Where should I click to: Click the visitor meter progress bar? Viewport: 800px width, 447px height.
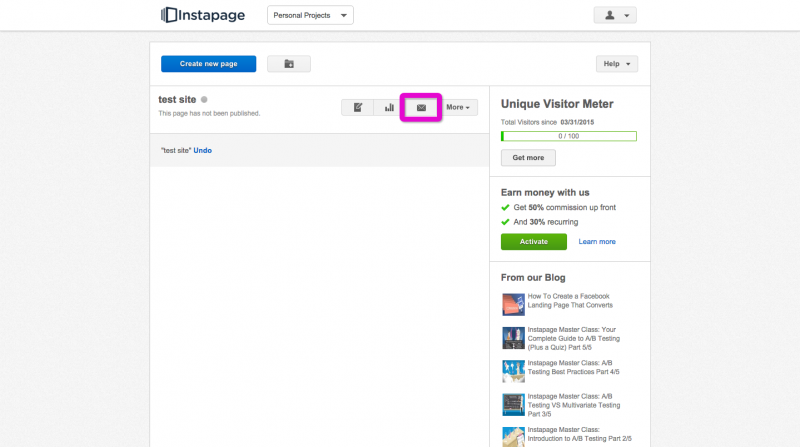tap(569, 136)
